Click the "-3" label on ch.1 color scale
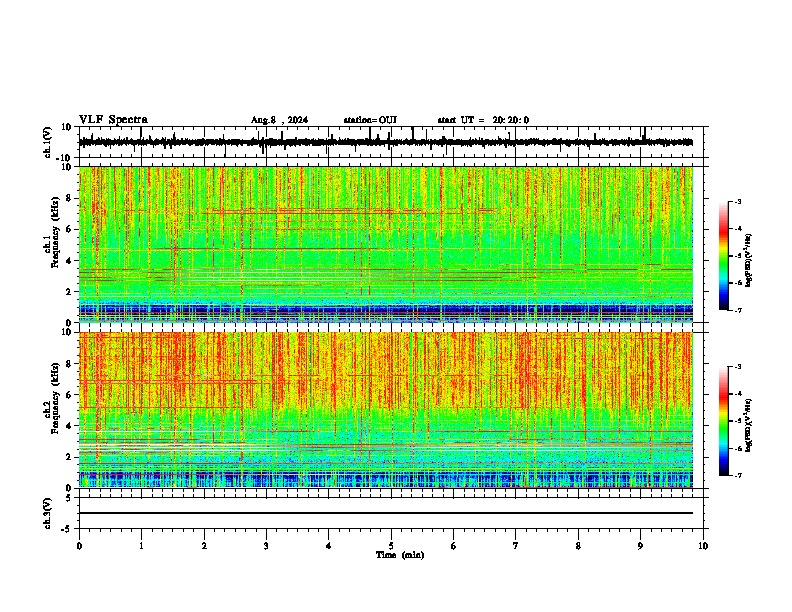792x612 pixels. tap(738, 202)
